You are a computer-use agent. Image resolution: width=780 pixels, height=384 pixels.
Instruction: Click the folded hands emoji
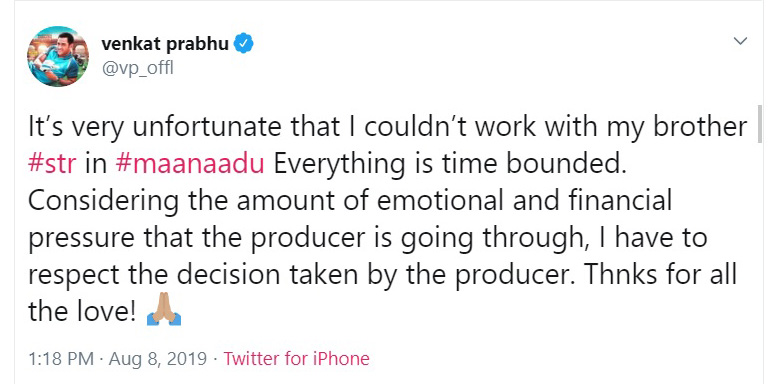click(x=164, y=310)
